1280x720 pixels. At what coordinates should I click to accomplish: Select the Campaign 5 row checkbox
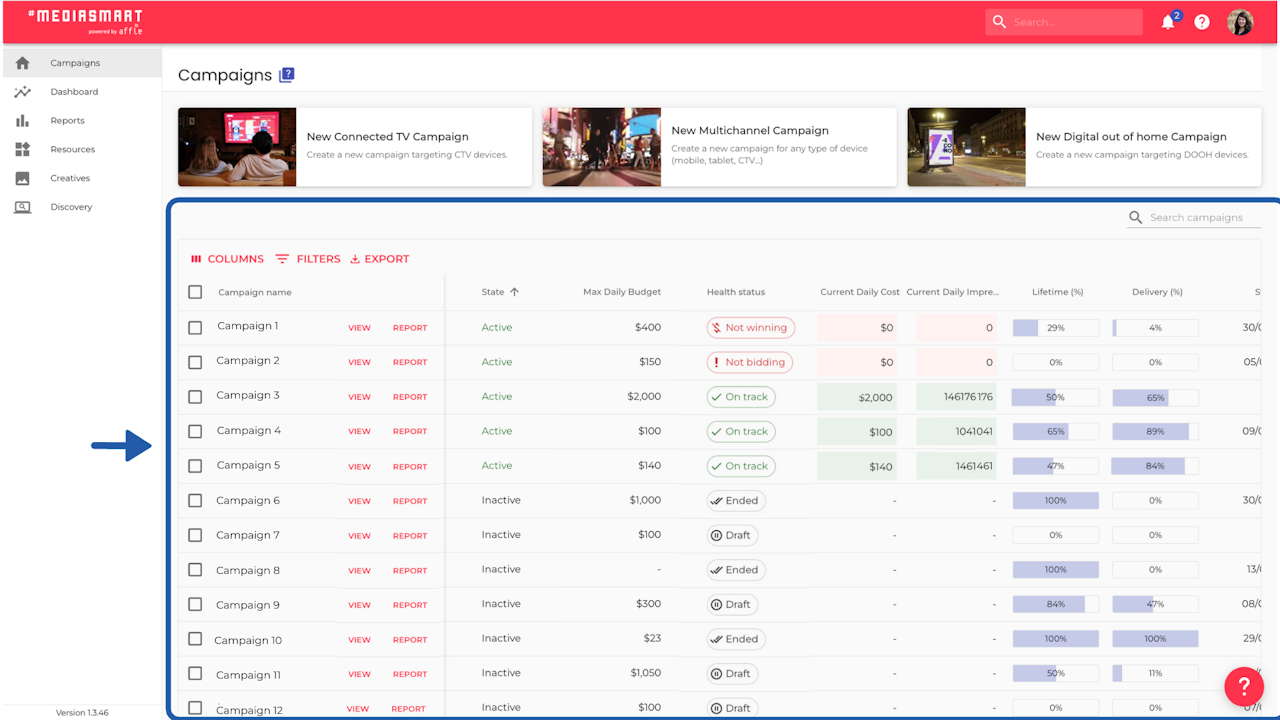point(195,466)
